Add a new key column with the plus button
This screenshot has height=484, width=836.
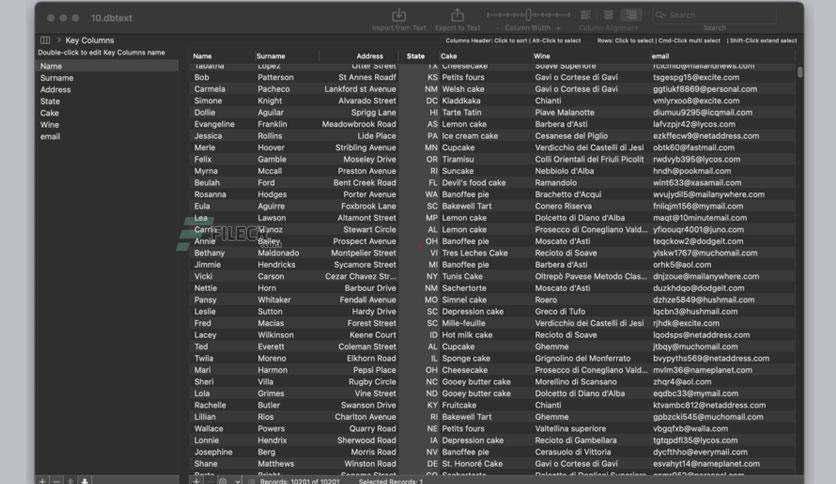[x=43, y=480]
